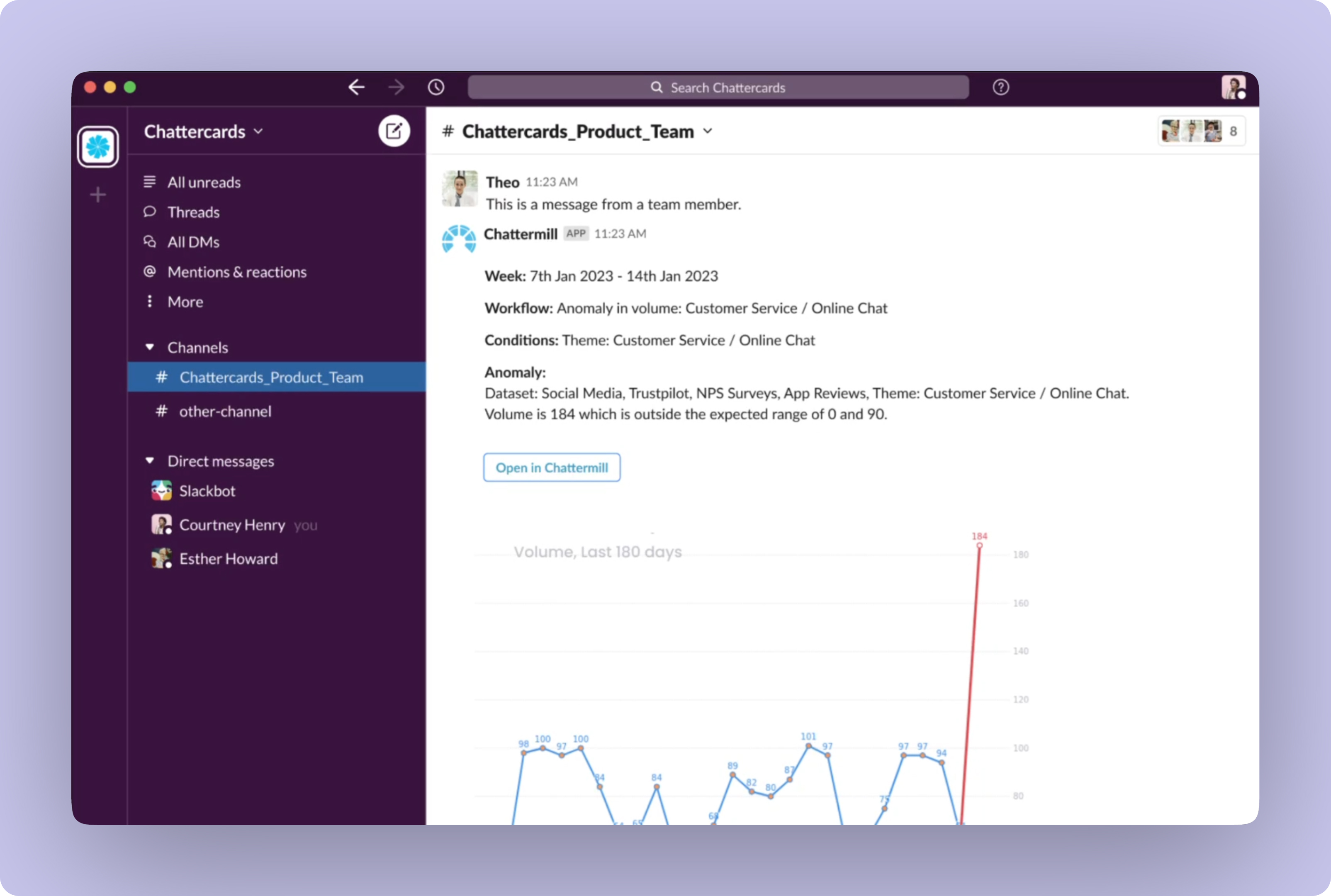Click the add workspace plus icon
This screenshot has width=1331, height=896.
pyautogui.click(x=98, y=195)
